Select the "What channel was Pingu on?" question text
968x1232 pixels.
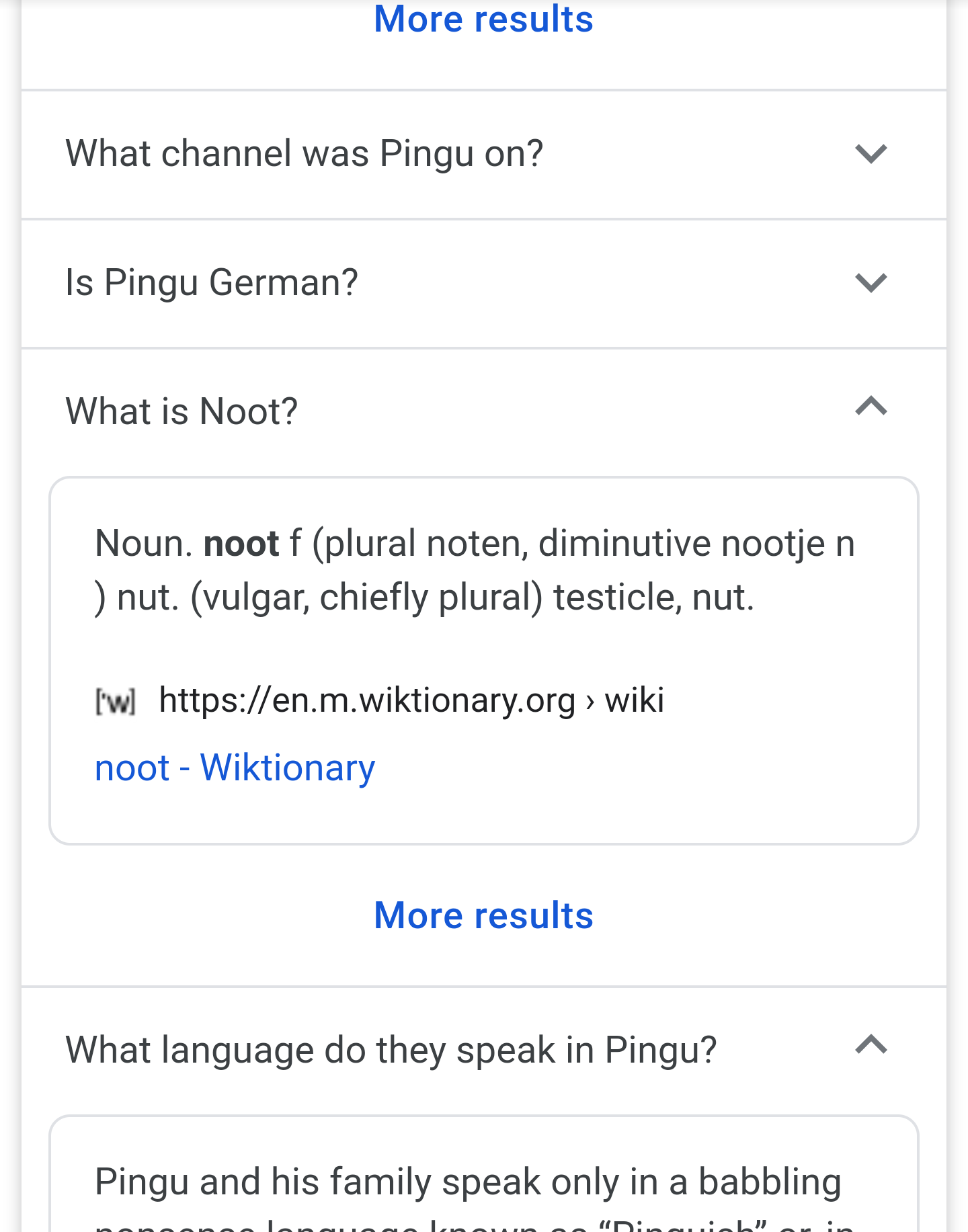pyautogui.click(x=304, y=153)
